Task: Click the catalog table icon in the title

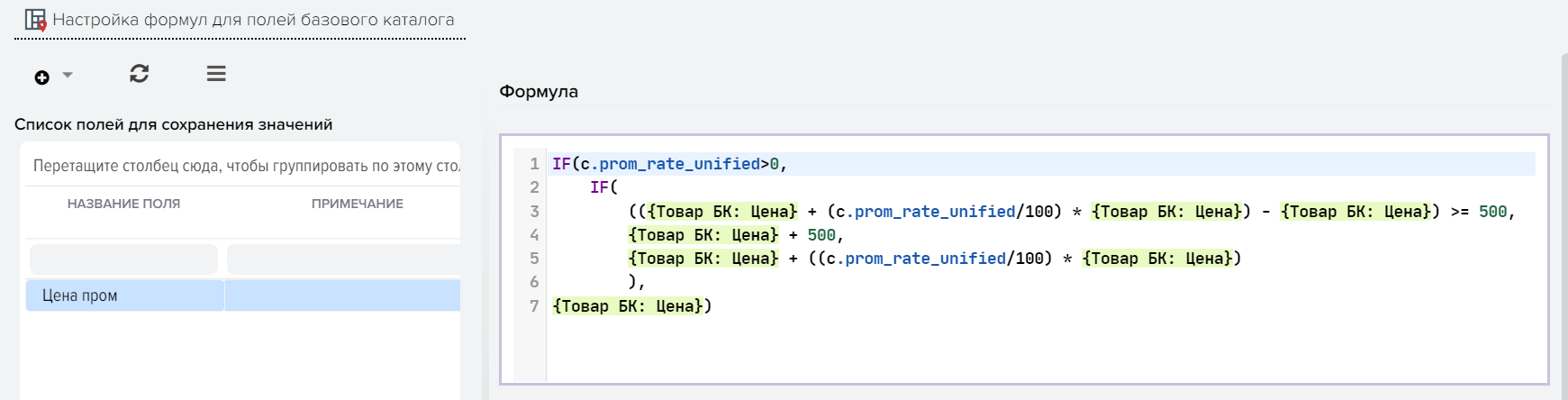Action: click(x=35, y=20)
